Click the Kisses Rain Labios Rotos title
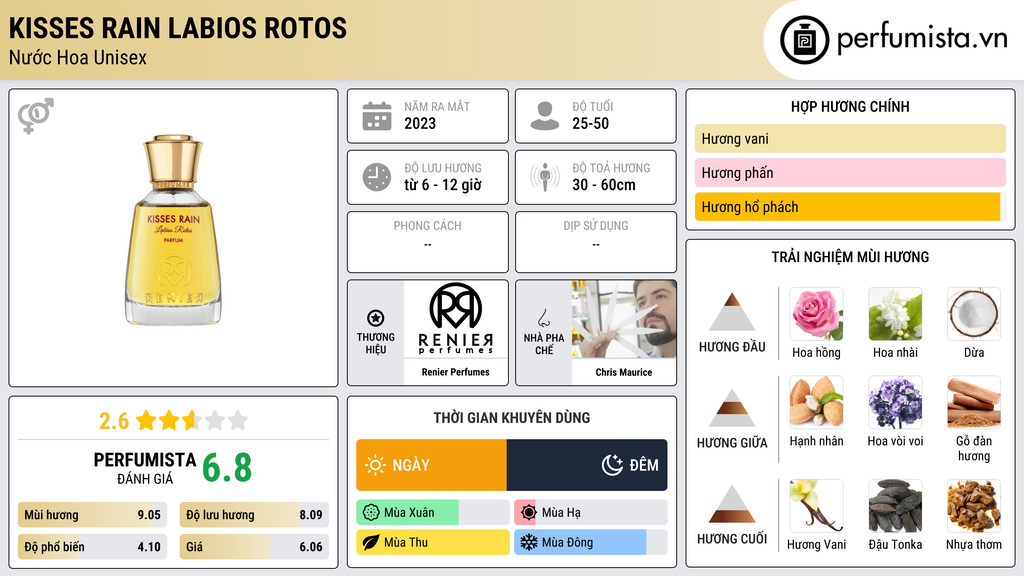 tap(178, 28)
